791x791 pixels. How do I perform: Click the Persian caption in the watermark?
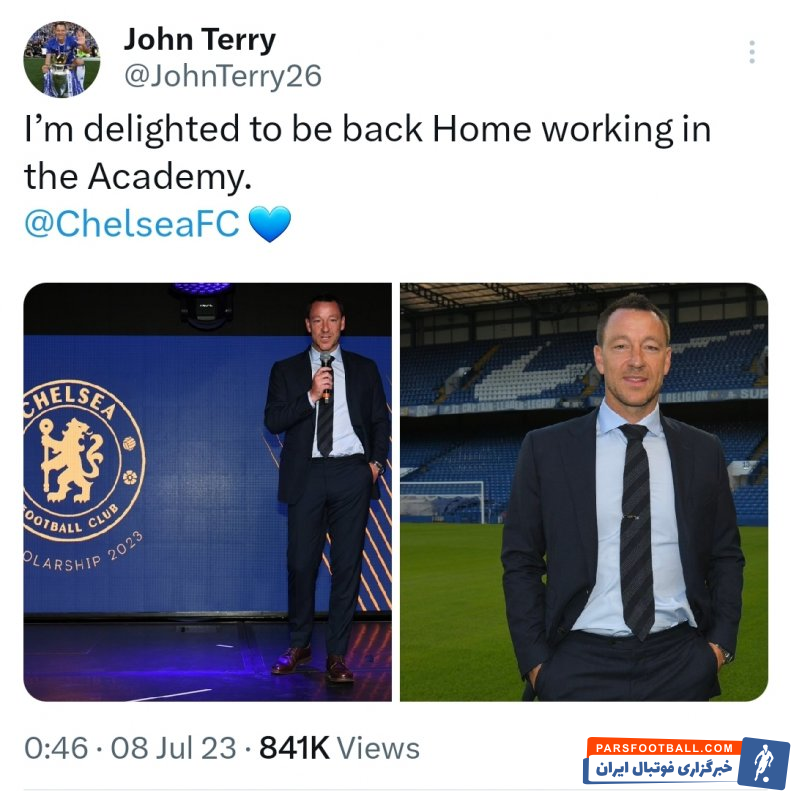point(663,769)
